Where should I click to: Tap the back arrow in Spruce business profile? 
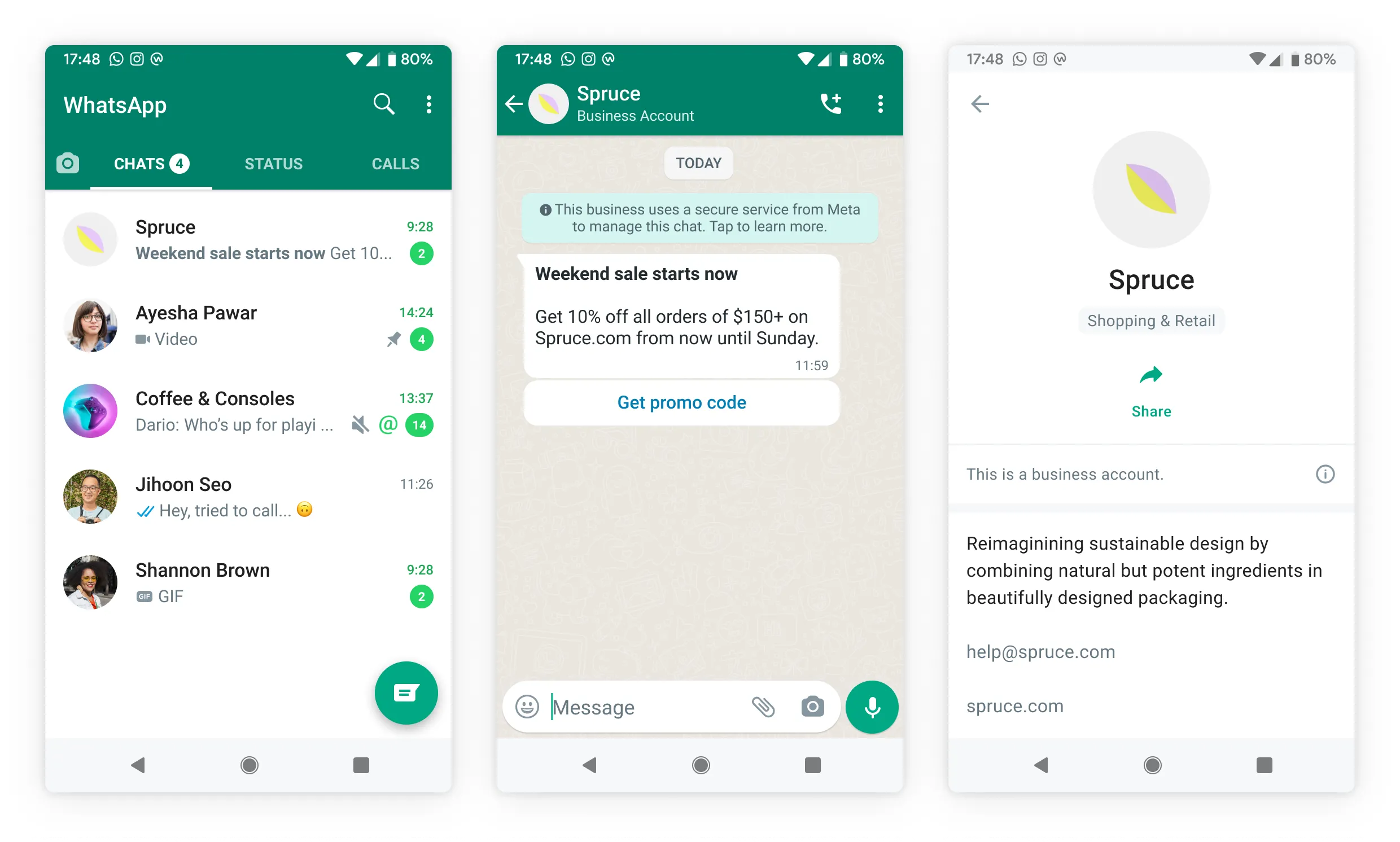(x=980, y=104)
